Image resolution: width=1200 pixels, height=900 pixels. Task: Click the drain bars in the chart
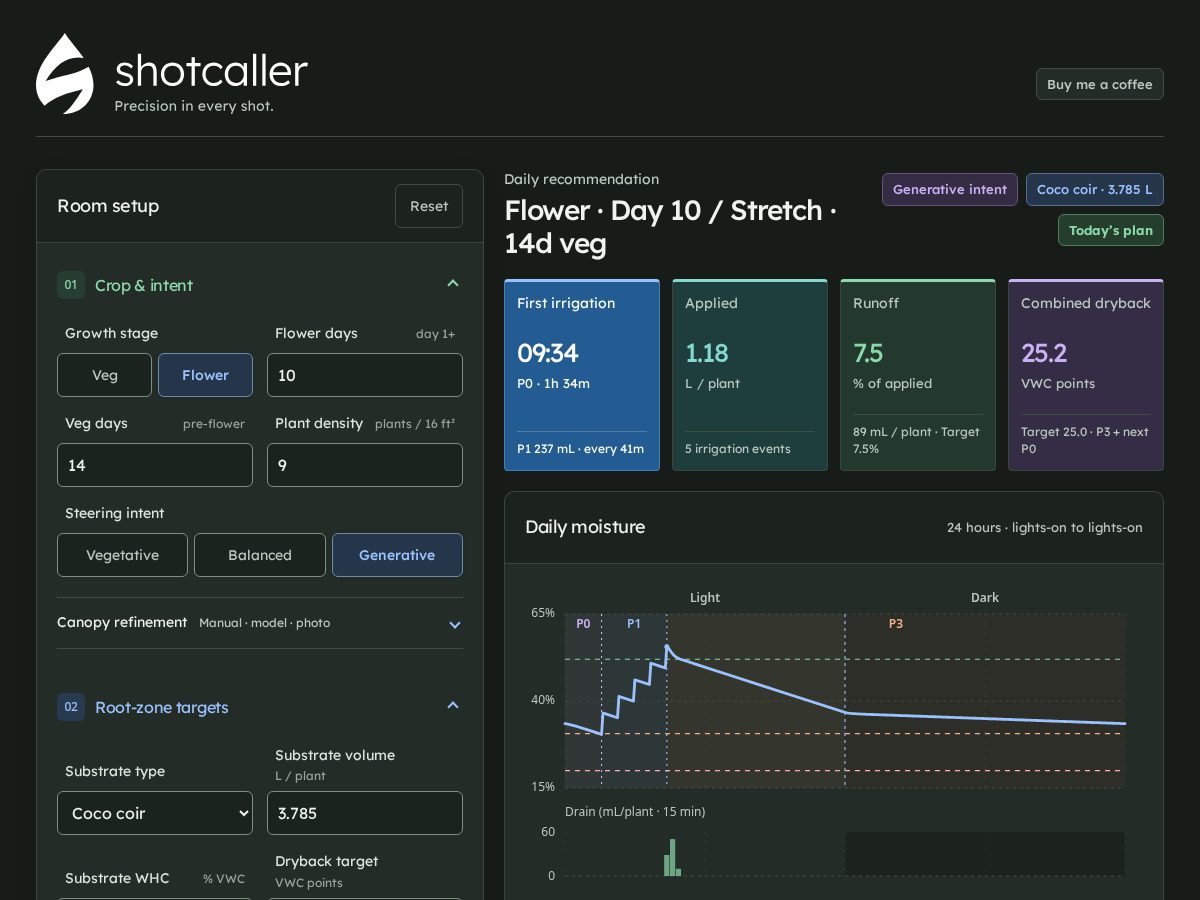(672, 858)
